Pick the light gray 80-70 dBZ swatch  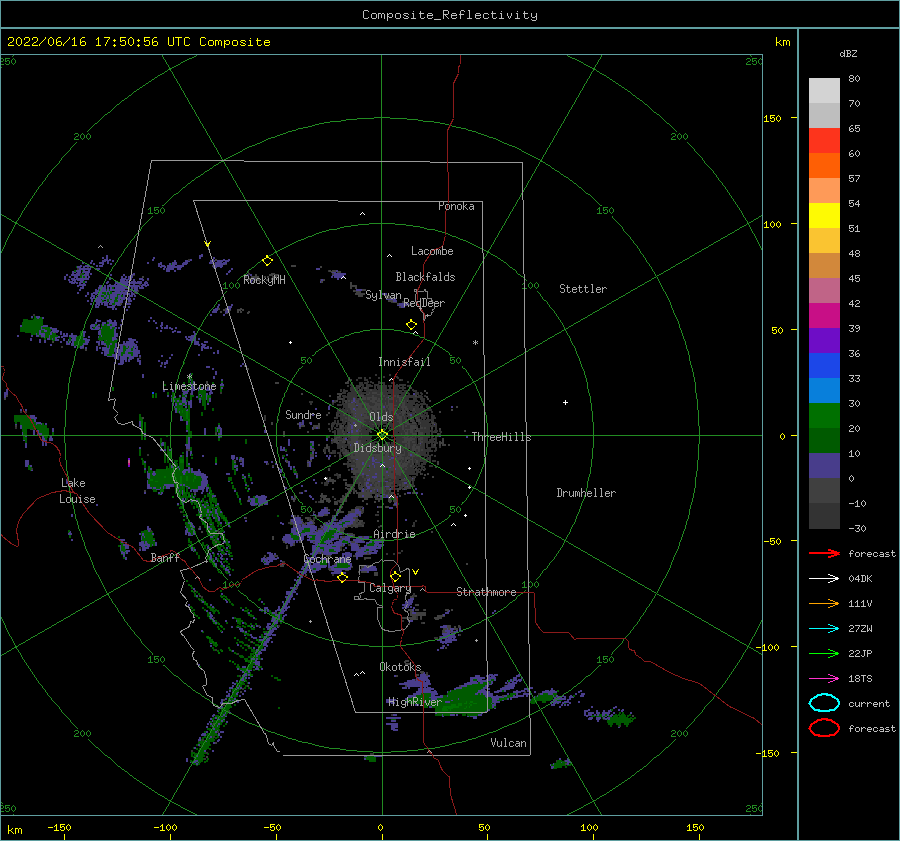[824, 91]
